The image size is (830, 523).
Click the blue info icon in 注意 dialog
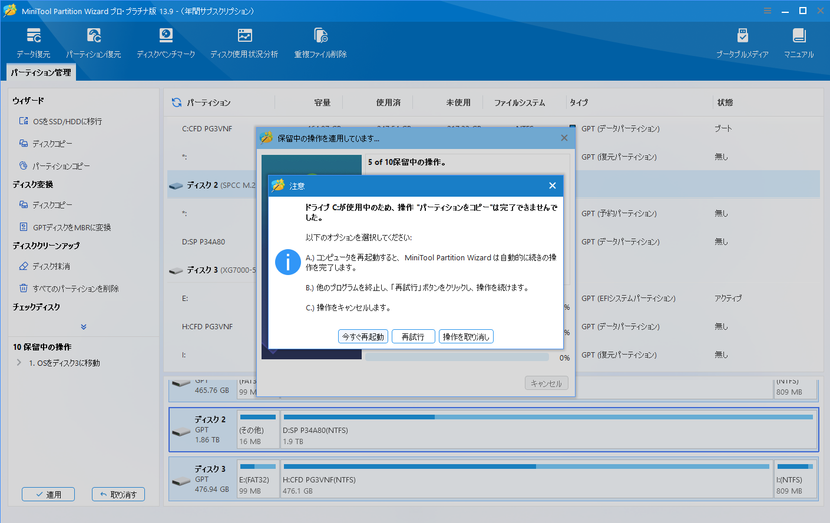pos(288,262)
